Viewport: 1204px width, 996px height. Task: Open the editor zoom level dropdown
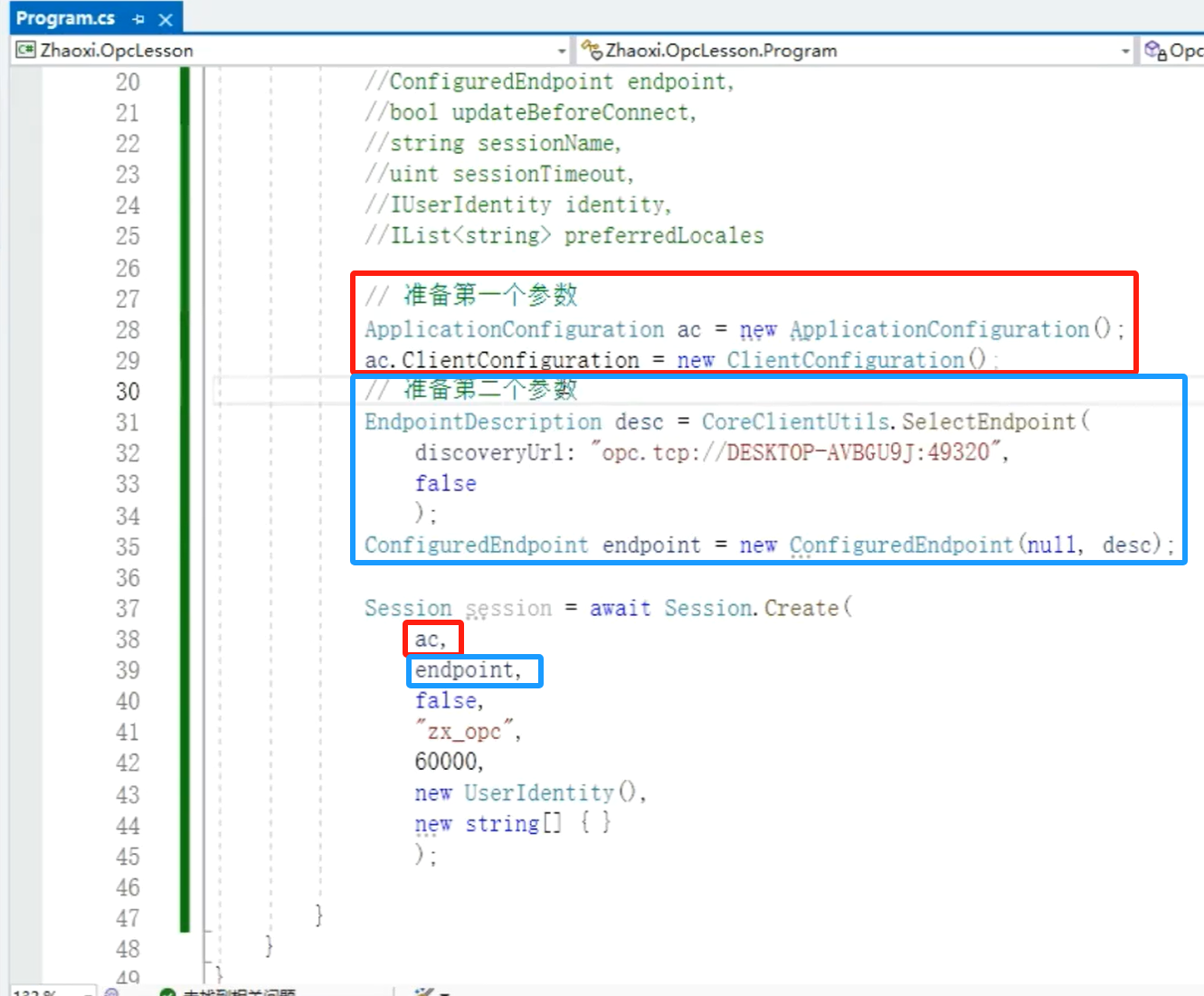(x=89, y=992)
